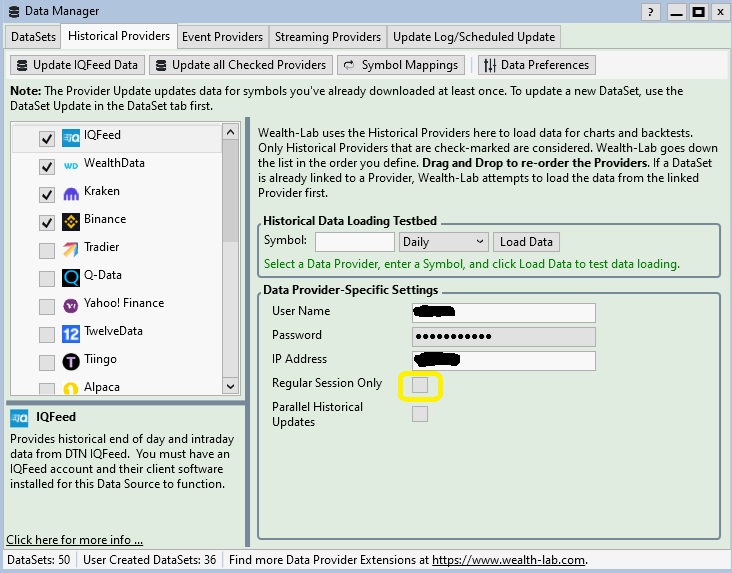Switch to the Streaming Providers tab
Viewport: 732px width, 573px height.
coord(327,37)
